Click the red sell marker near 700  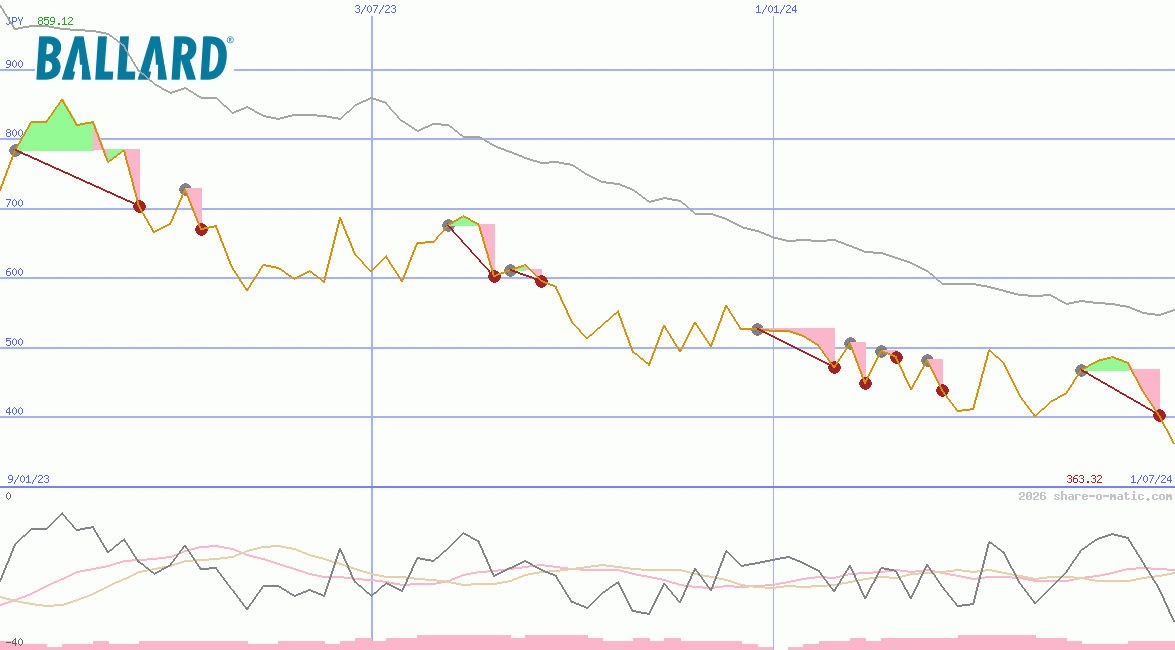139,206
